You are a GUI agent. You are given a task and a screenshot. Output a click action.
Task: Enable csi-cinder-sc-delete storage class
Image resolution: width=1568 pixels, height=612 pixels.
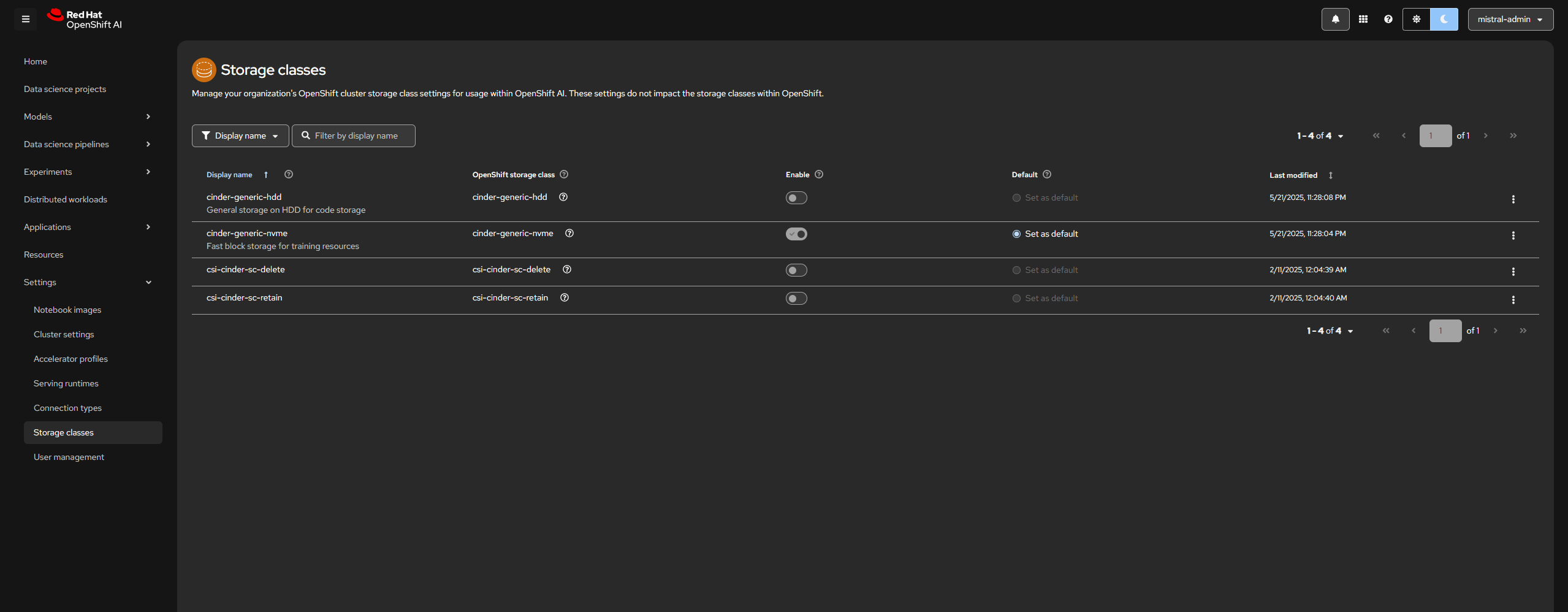point(796,270)
